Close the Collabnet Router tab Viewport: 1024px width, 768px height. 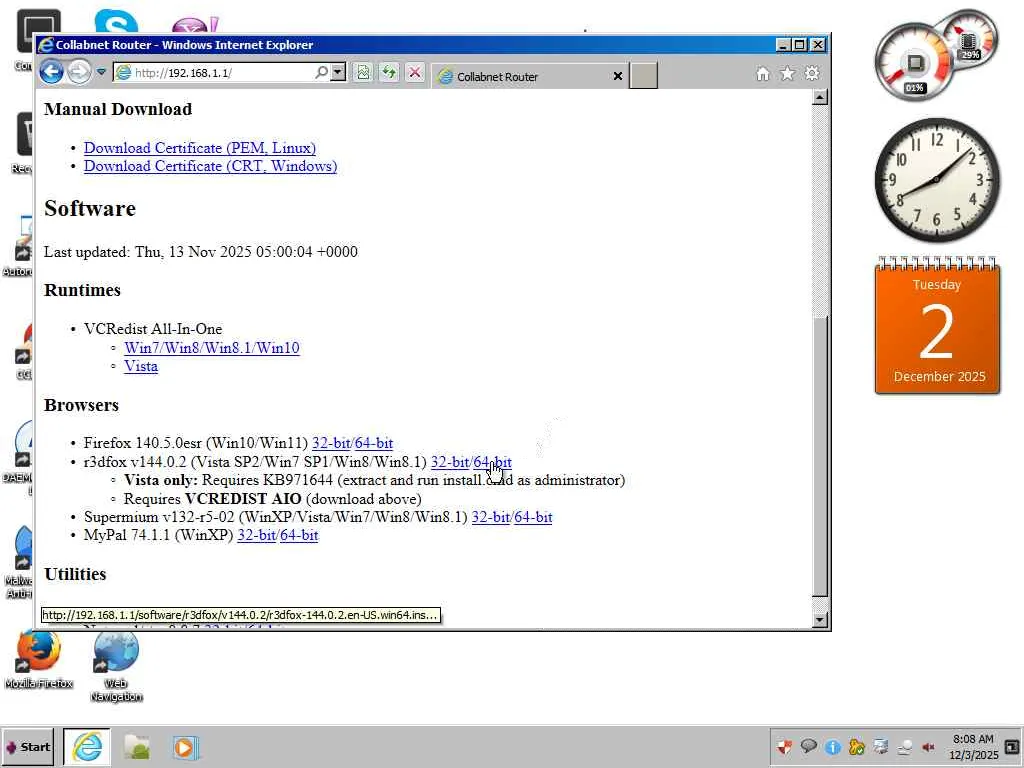pyautogui.click(x=617, y=76)
